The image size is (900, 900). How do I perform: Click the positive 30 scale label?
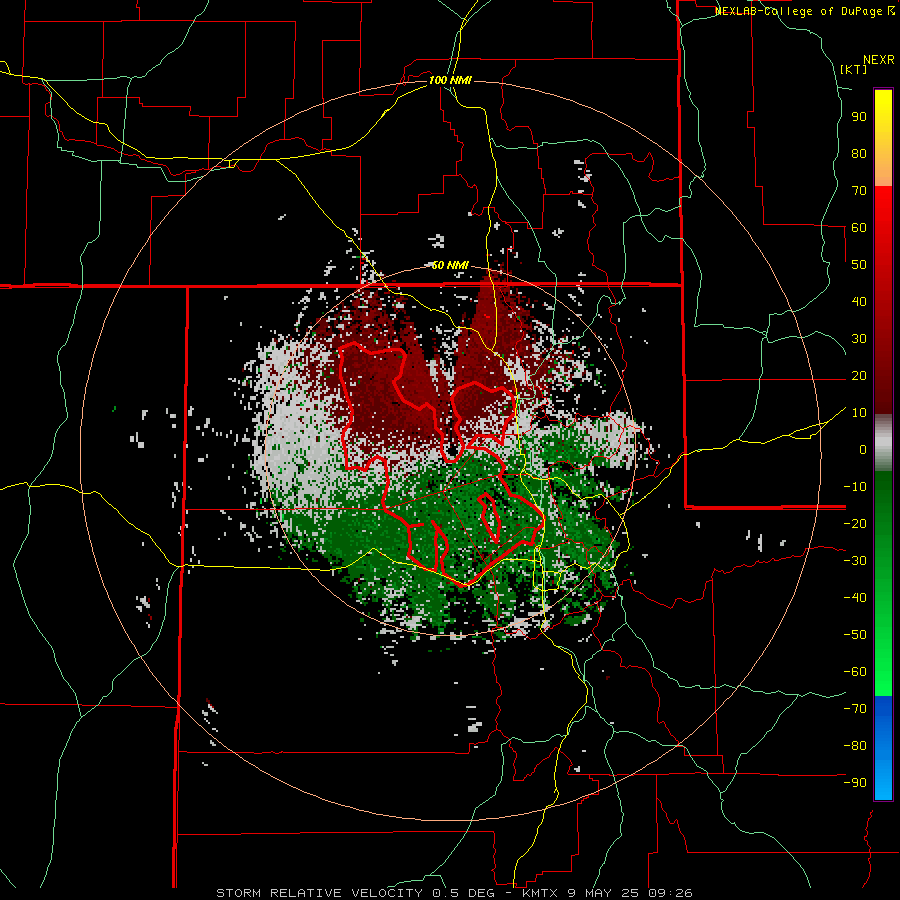point(859,339)
